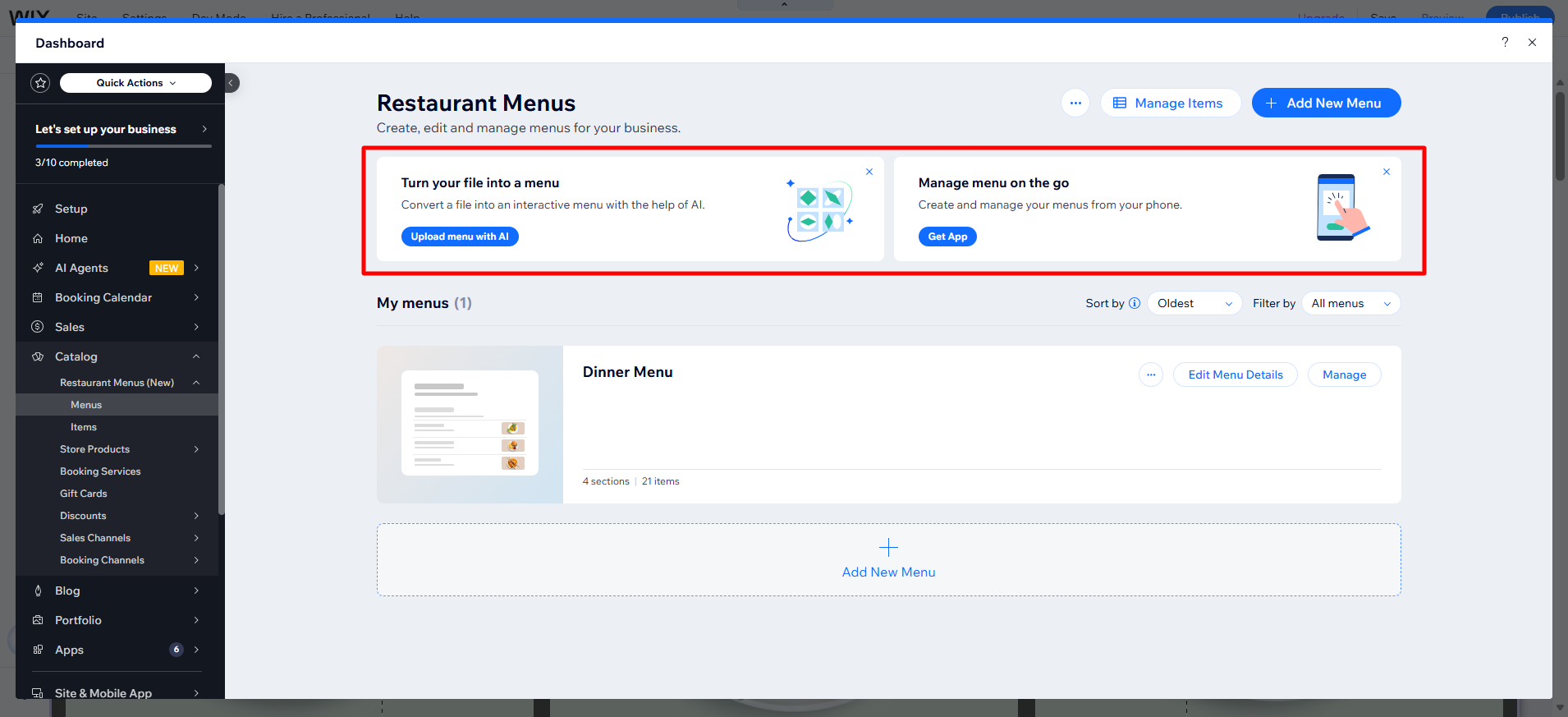Screen dimensions: 1568x717
Task: Open the dashboard help question mark
Action: pos(1505,42)
